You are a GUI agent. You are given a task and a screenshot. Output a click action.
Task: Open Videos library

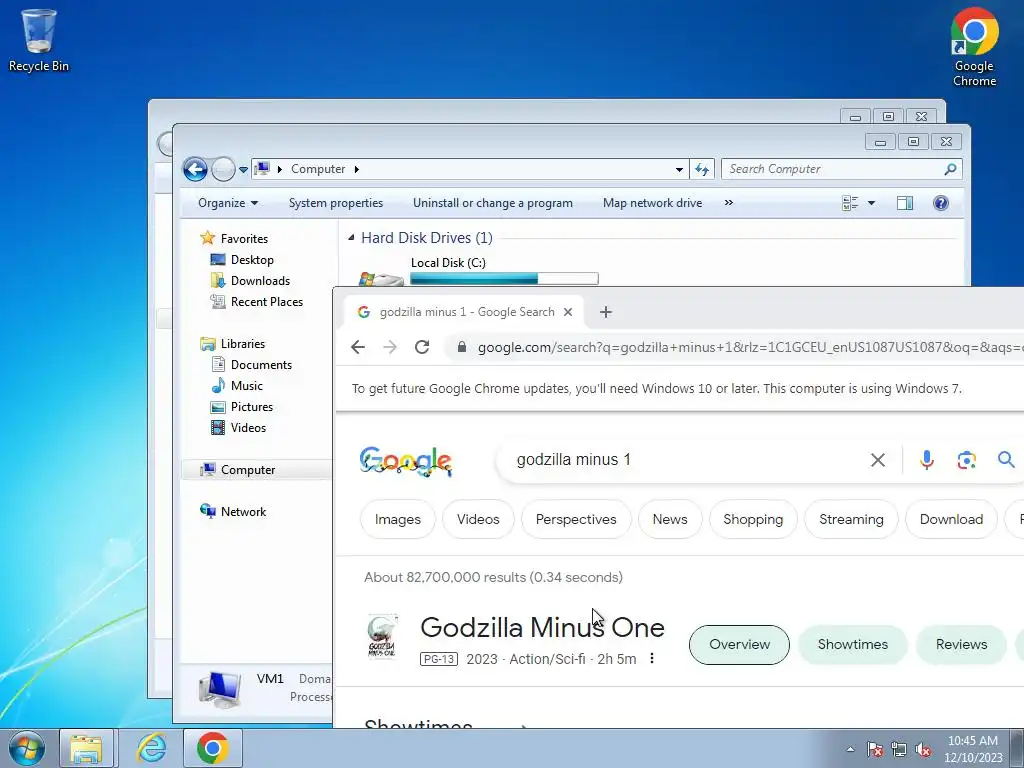coord(248,428)
